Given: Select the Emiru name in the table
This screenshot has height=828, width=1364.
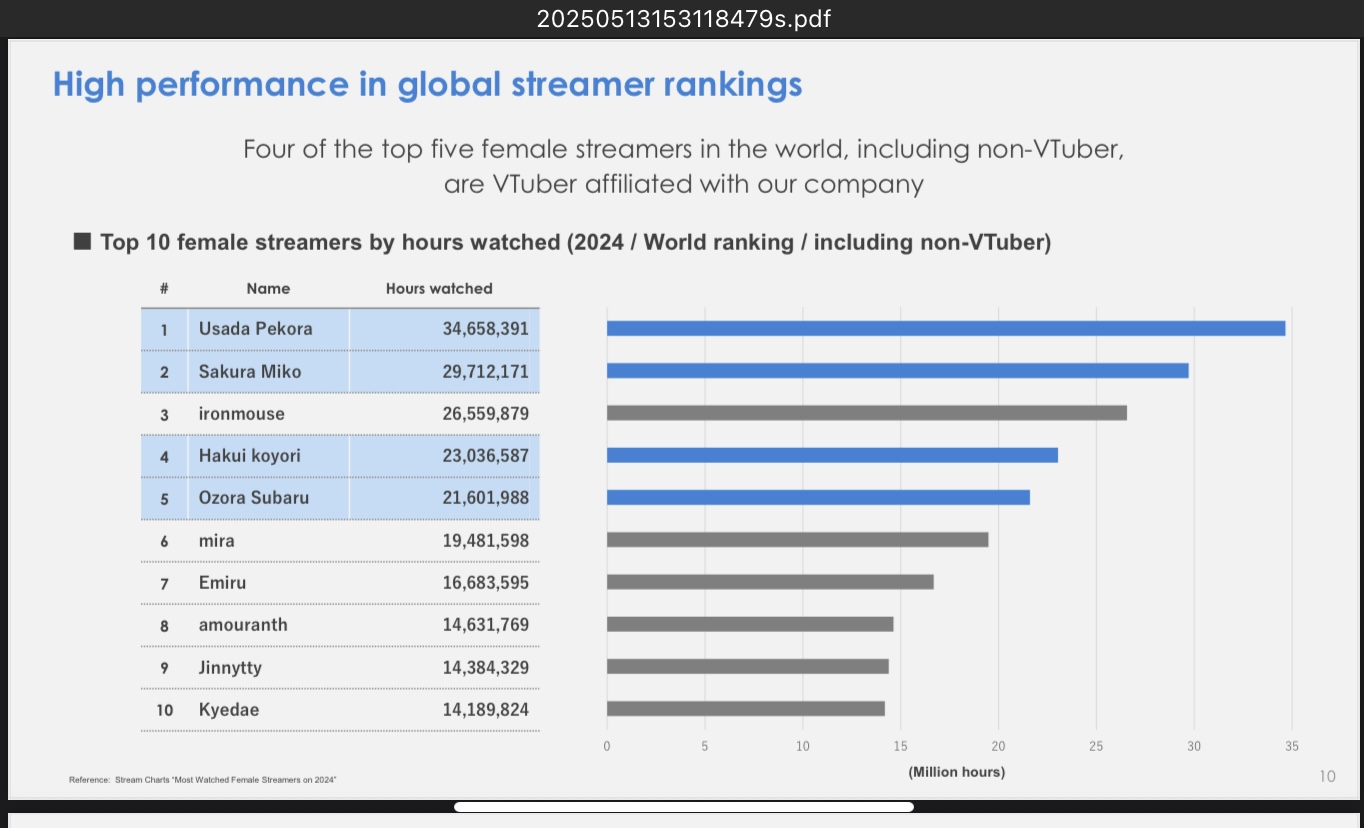Looking at the screenshot, I should 222,582.
